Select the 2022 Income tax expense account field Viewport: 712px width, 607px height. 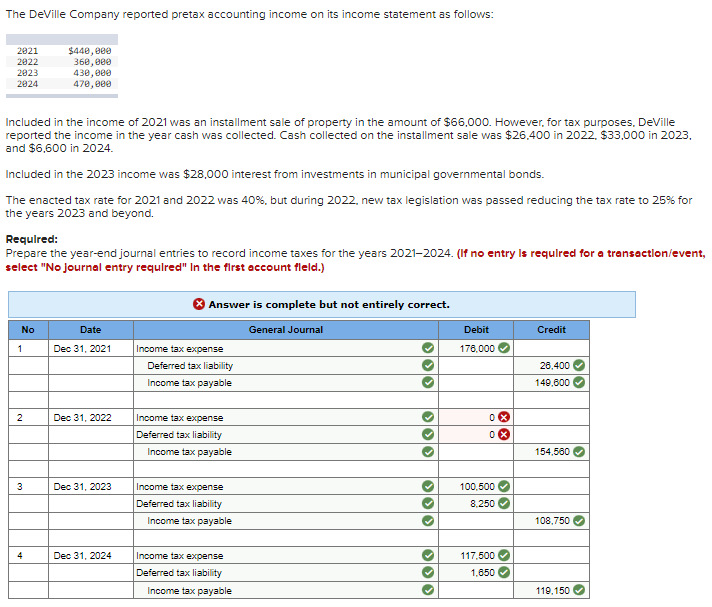(x=286, y=417)
